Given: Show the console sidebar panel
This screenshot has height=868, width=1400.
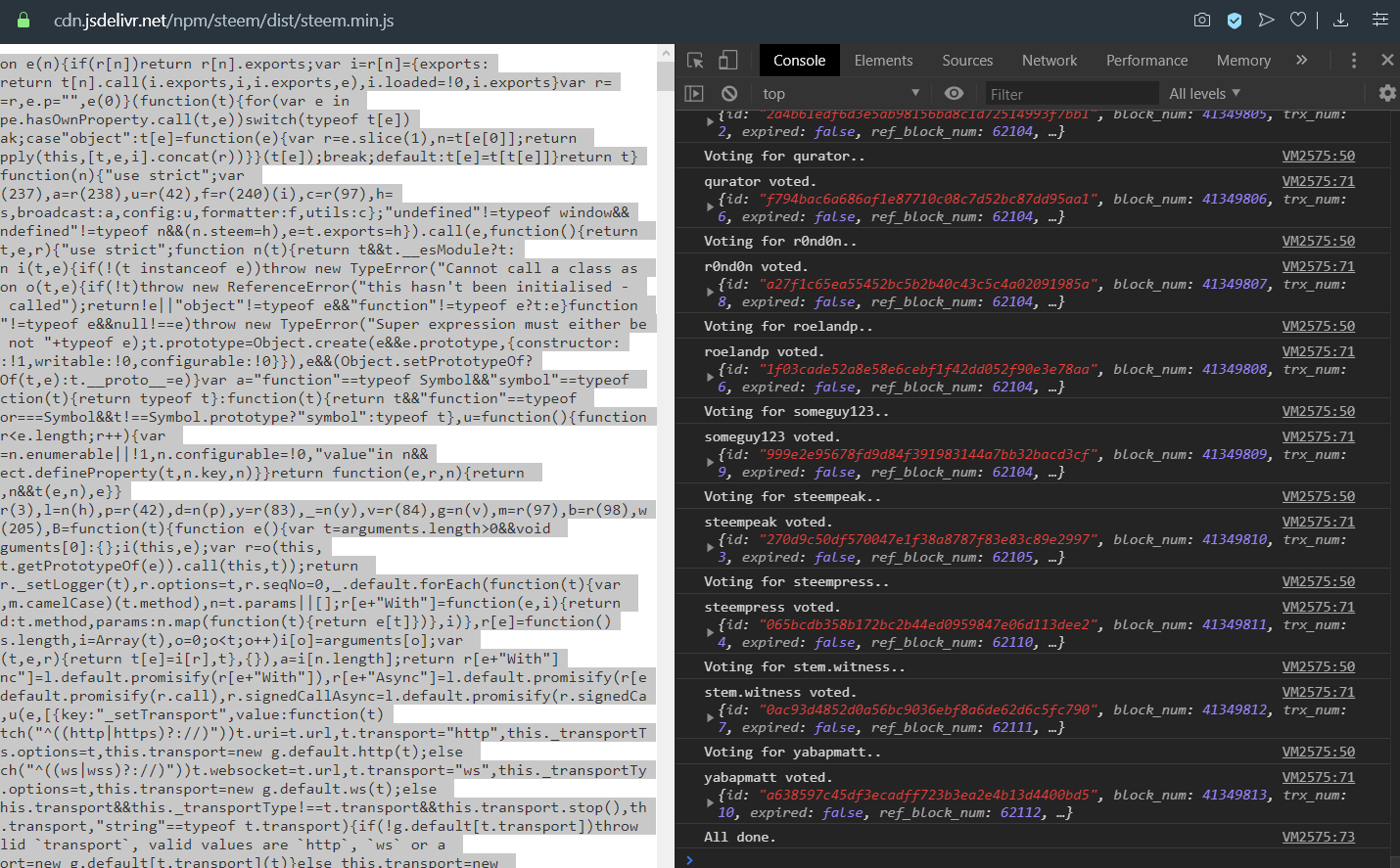Looking at the screenshot, I should (694, 94).
